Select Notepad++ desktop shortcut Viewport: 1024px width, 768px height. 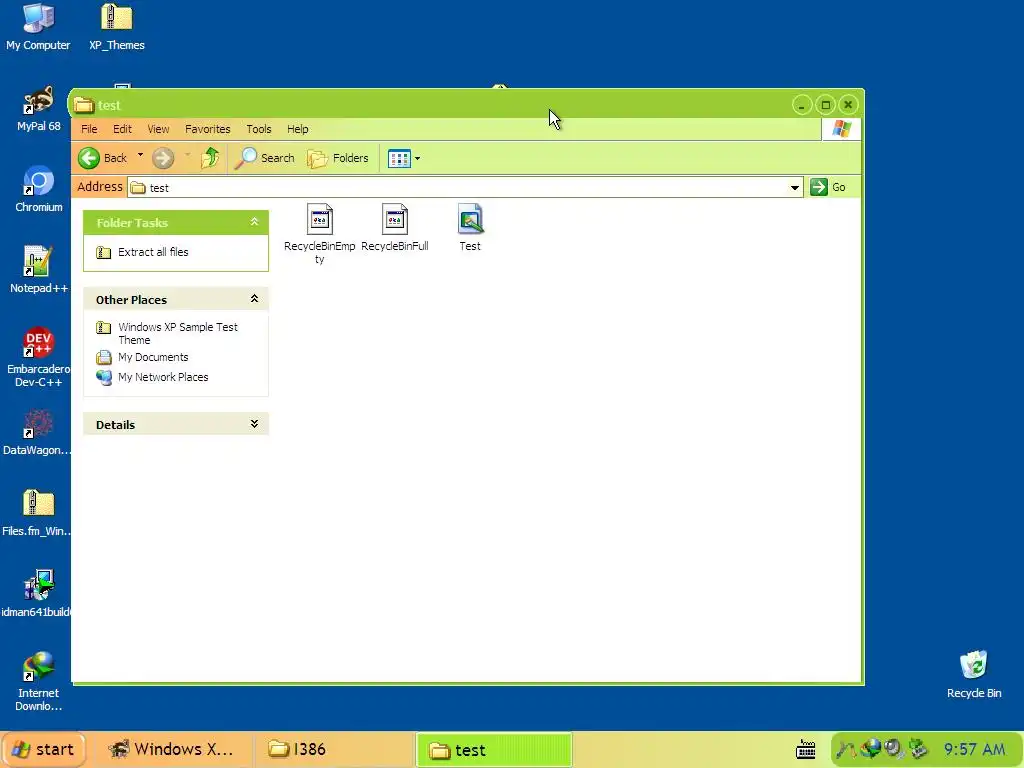[x=39, y=270]
